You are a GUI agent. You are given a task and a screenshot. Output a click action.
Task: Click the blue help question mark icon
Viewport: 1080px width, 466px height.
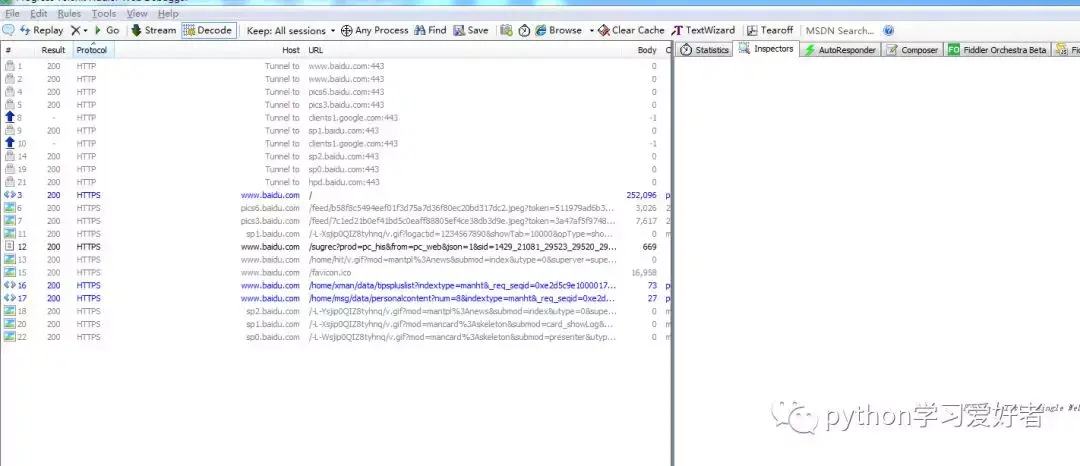889,30
